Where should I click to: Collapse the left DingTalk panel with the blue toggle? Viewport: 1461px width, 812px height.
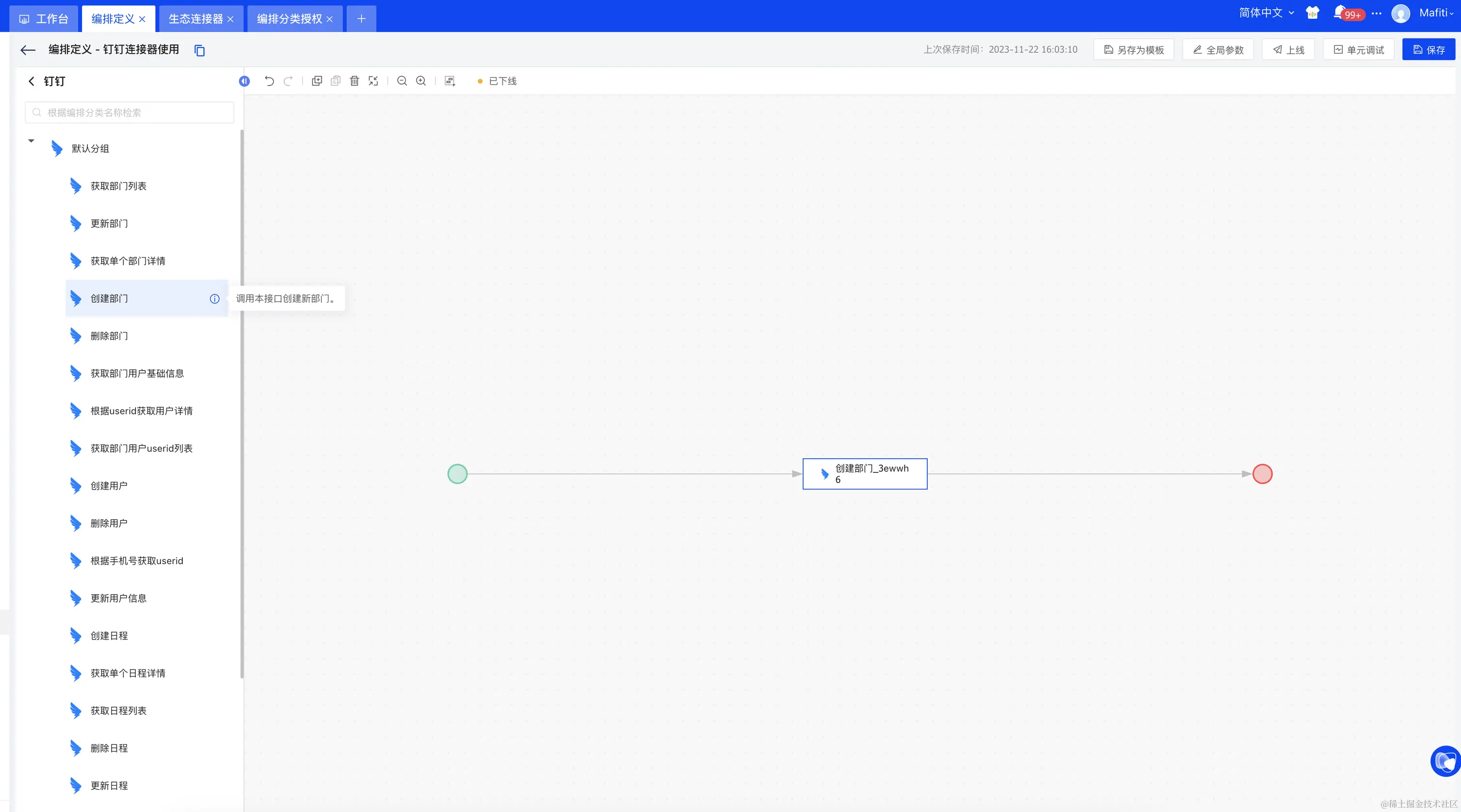pyautogui.click(x=244, y=81)
